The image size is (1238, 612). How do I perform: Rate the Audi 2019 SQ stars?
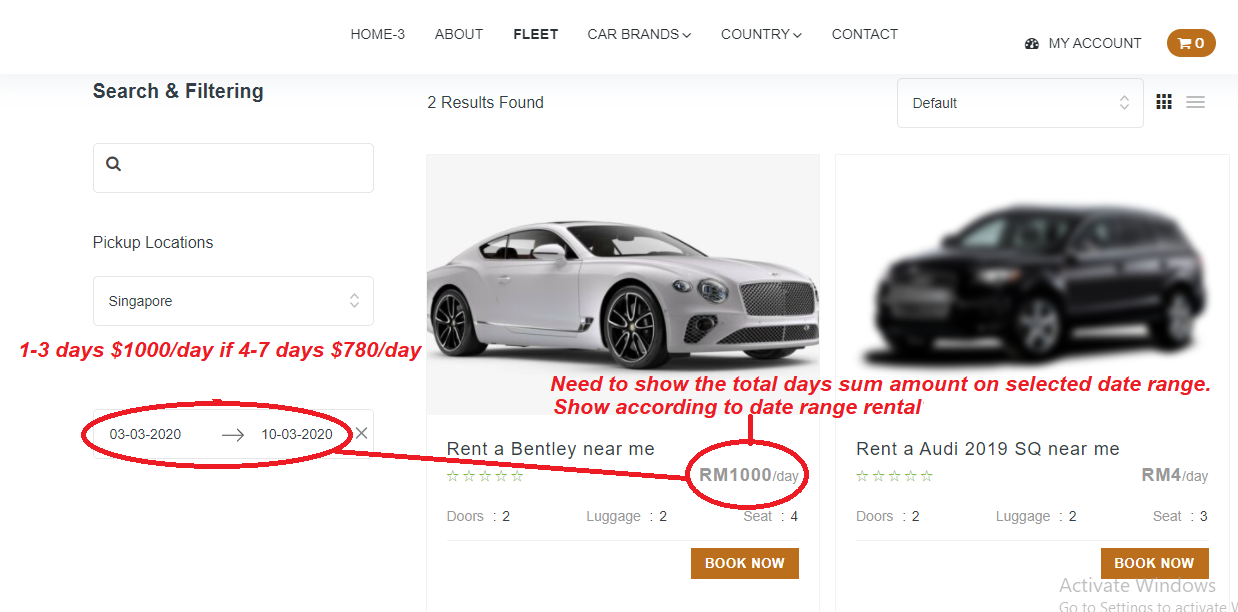(x=895, y=476)
